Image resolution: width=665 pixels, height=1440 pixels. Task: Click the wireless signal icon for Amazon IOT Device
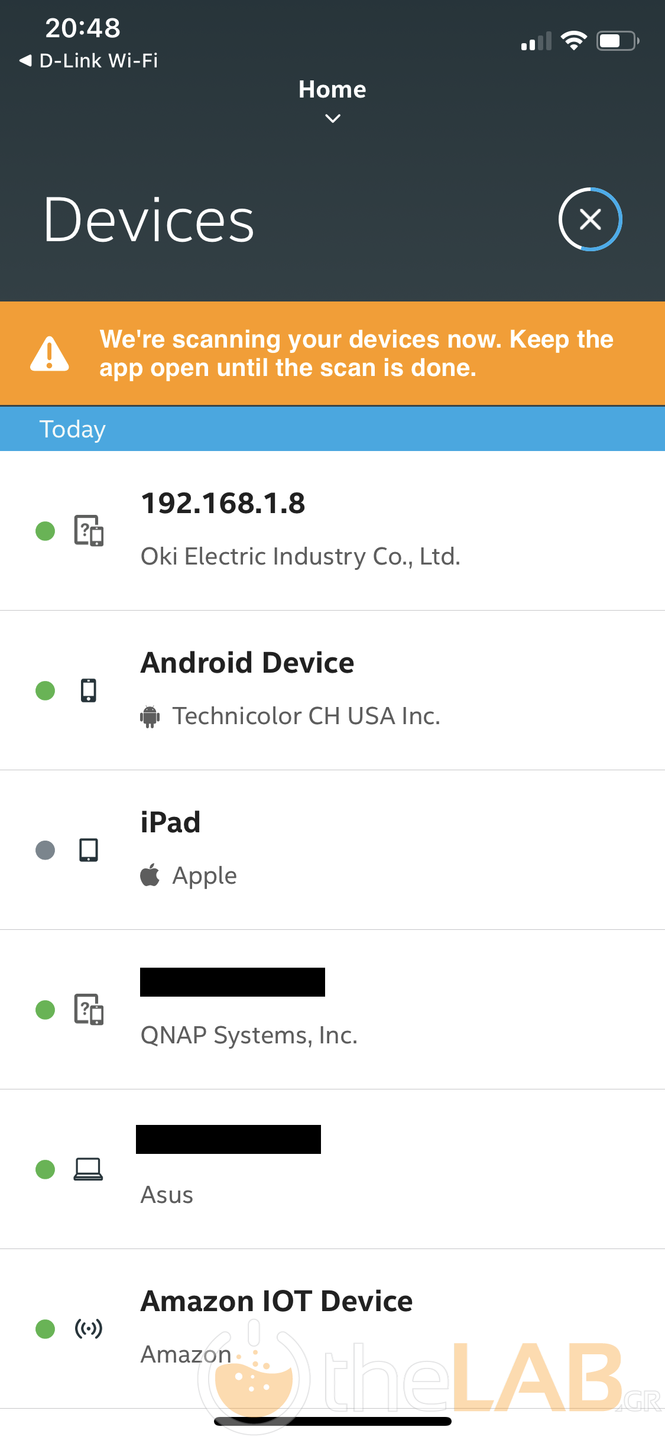click(88, 1328)
